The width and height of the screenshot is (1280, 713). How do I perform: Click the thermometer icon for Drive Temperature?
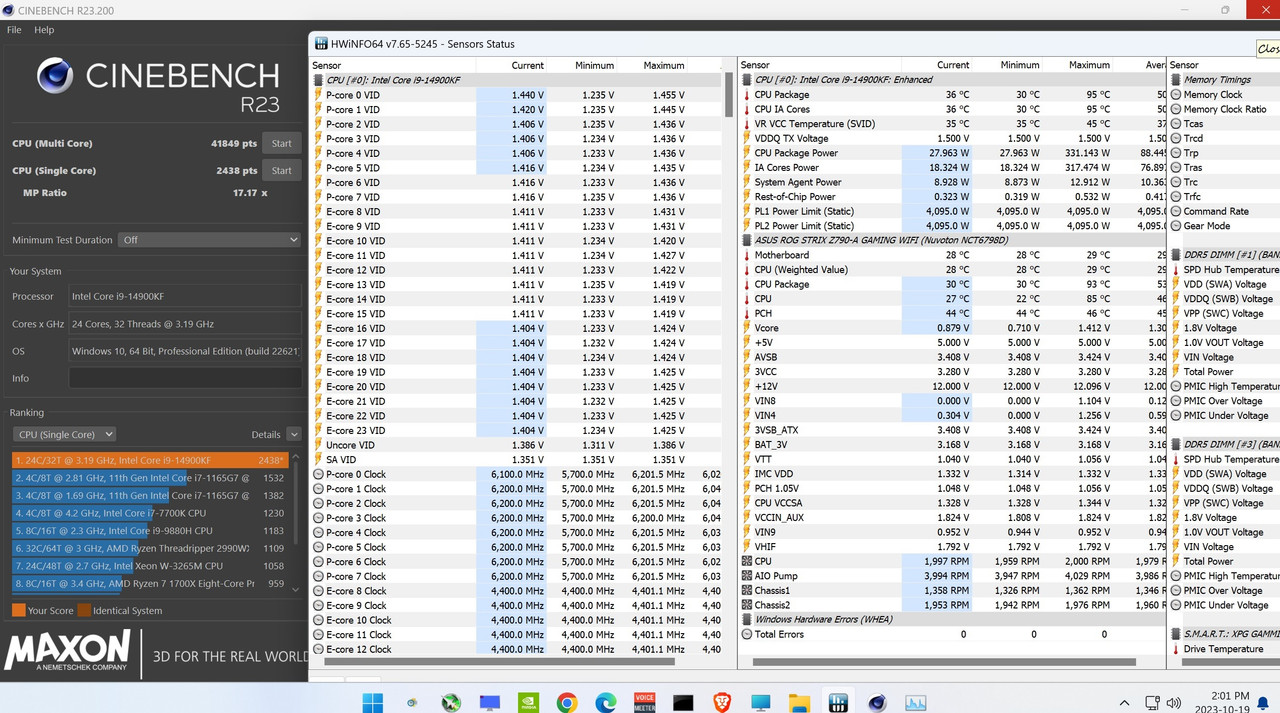[x=1175, y=649]
